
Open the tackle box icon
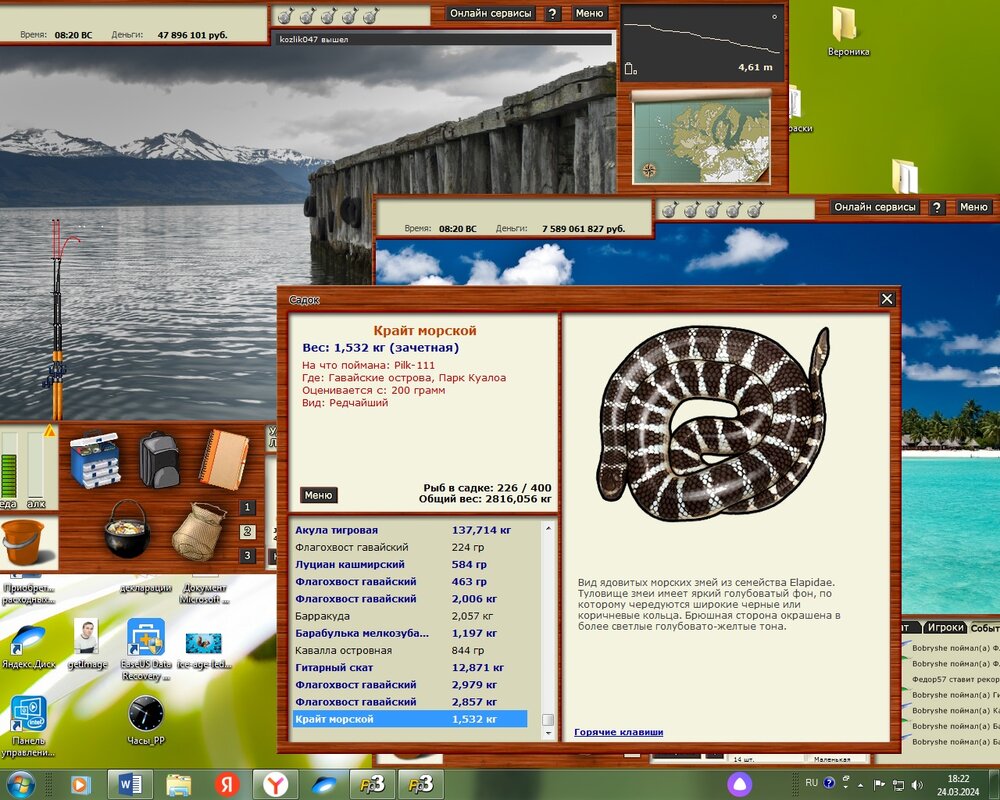[95, 459]
